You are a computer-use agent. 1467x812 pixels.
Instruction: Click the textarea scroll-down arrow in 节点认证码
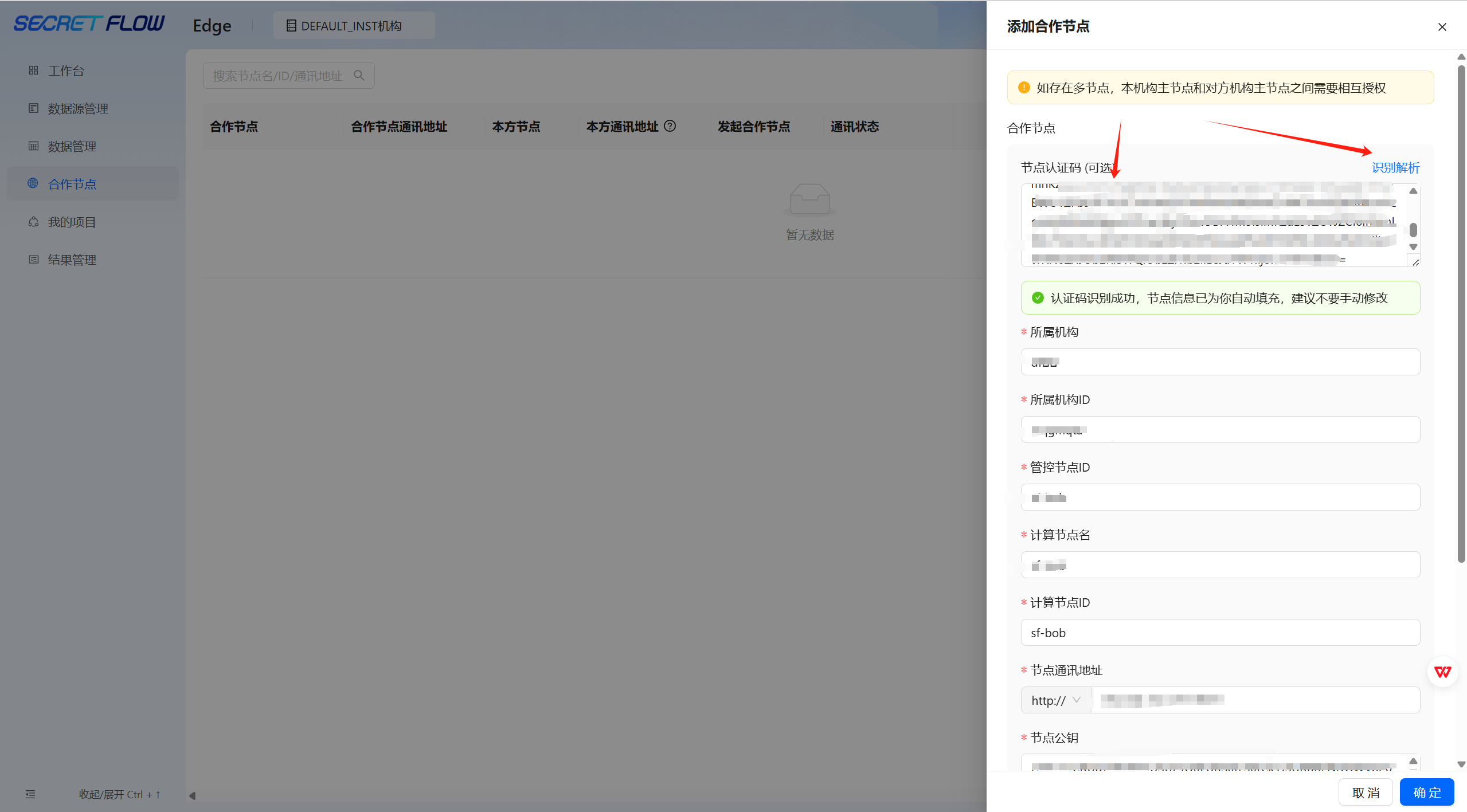pos(1413,247)
